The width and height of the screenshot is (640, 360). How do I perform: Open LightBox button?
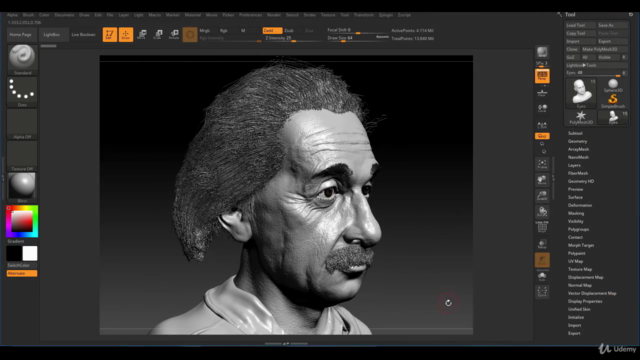tap(51, 35)
